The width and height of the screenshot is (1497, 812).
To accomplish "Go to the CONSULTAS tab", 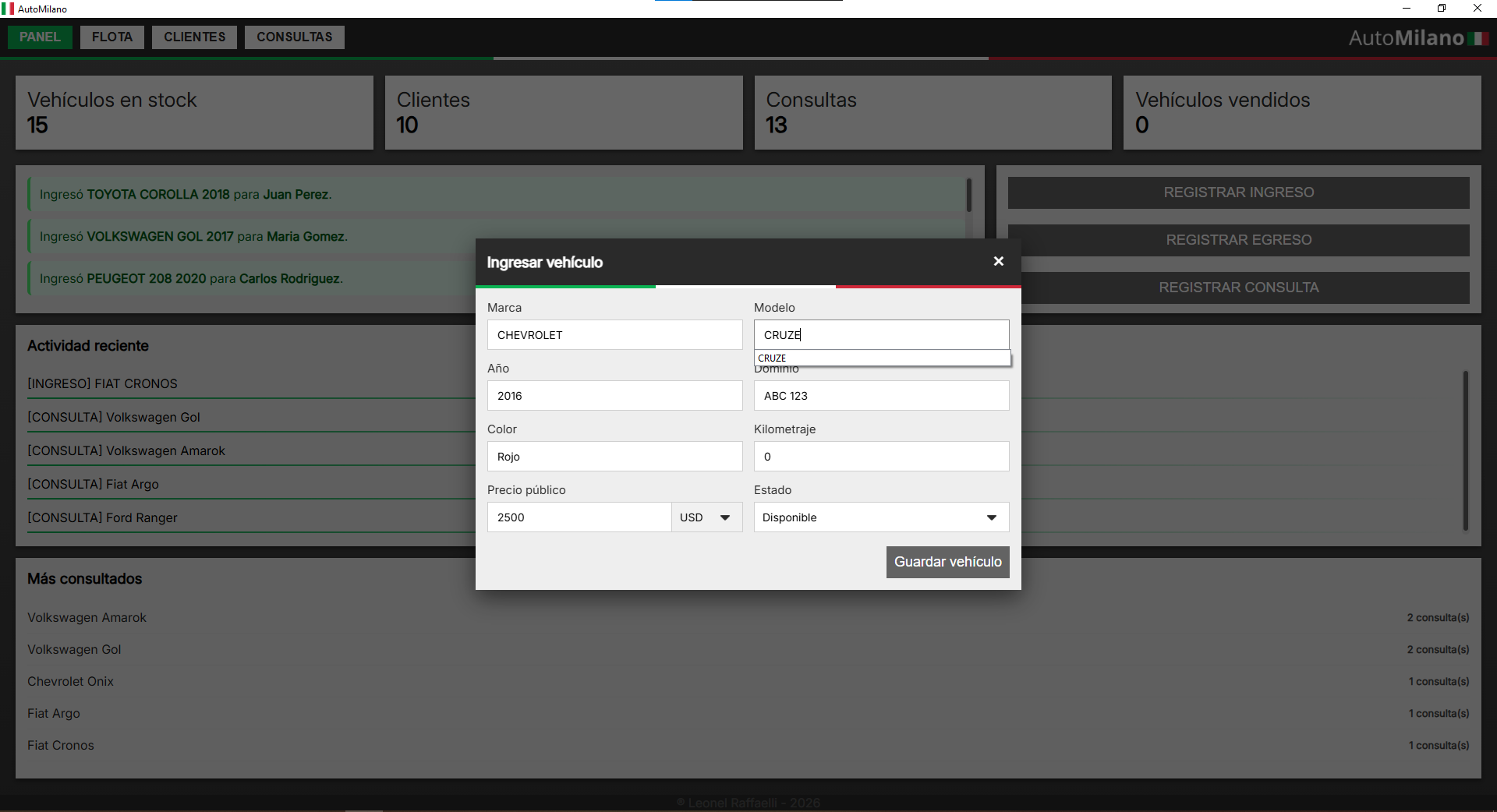I will click(294, 37).
